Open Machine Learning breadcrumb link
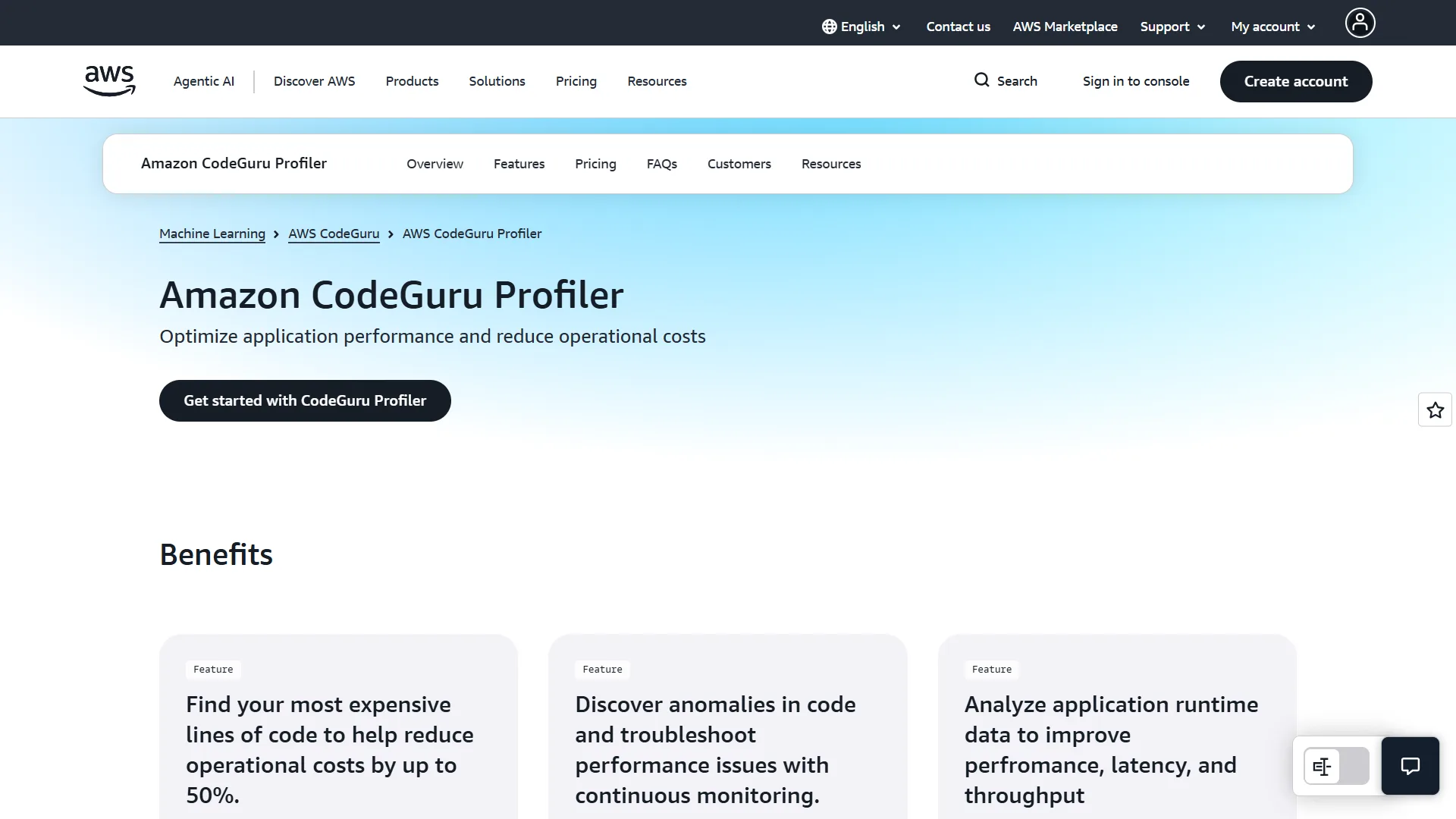Screen dimensions: 1456x819 212,234
